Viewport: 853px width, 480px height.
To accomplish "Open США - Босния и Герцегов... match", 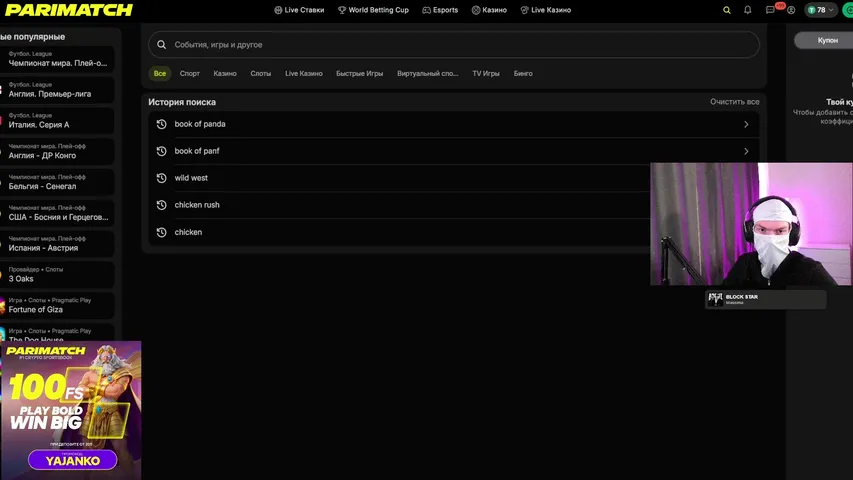I will pyautogui.click(x=57, y=213).
